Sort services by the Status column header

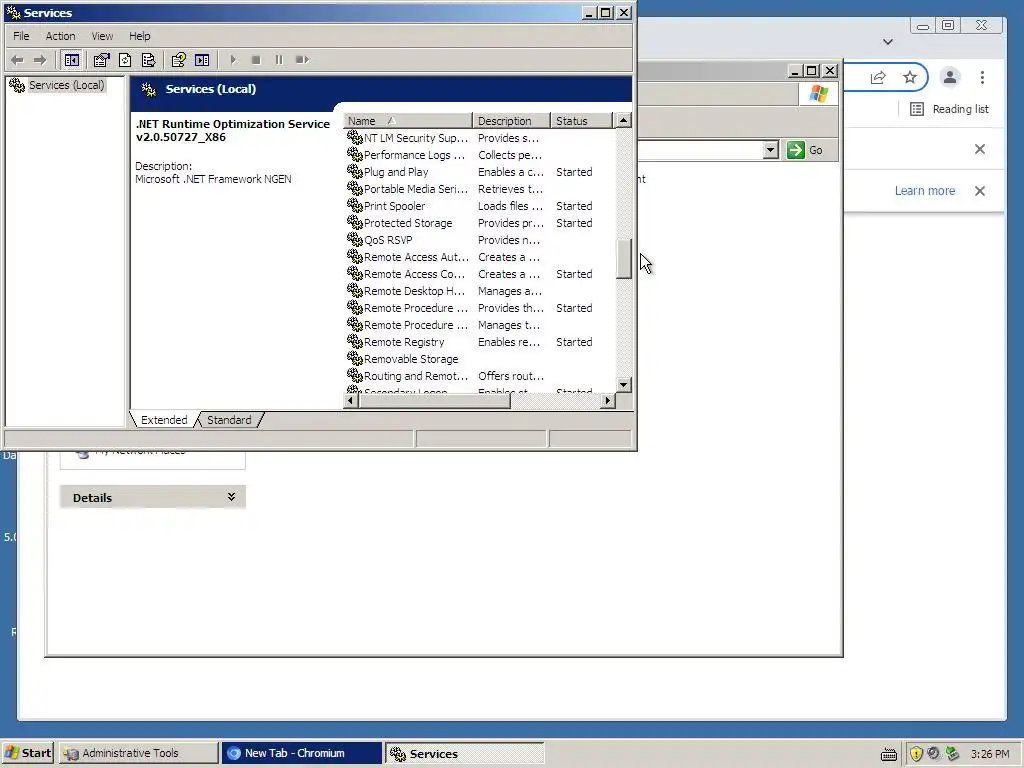pyautogui.click(x=581, y=121)
